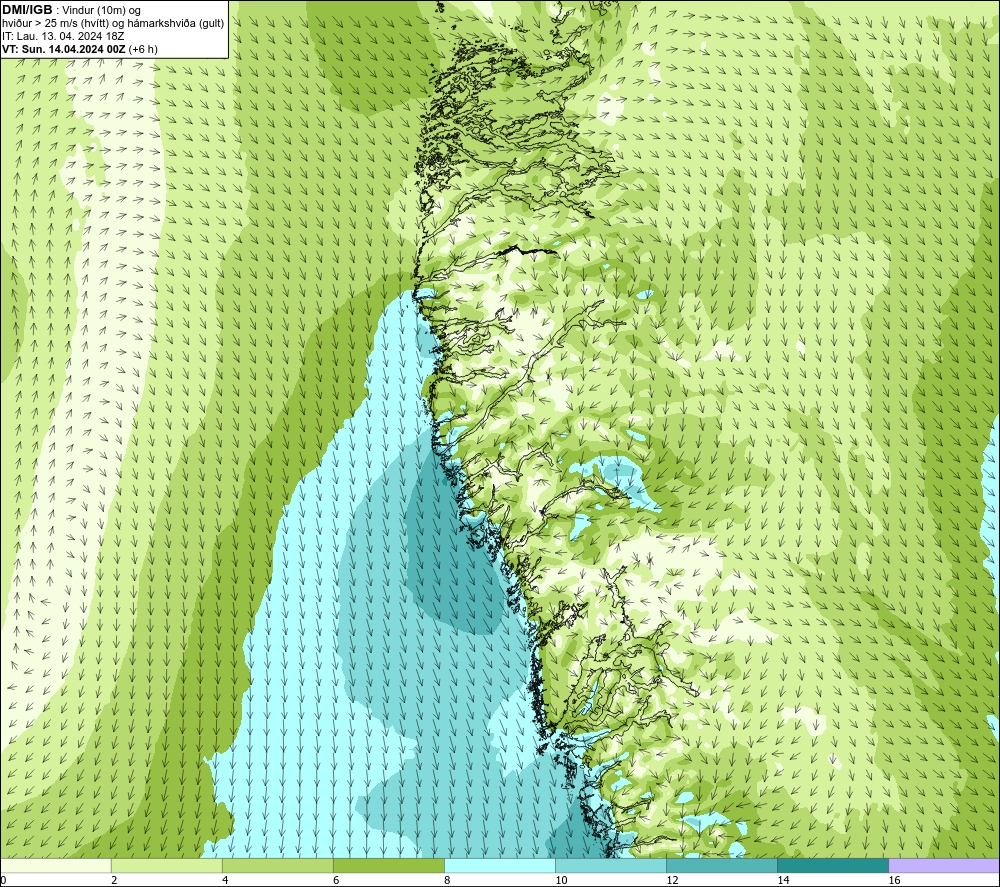Click the legend label '4'
This screenshot has height=887, width=1000.
coord(225,881)
